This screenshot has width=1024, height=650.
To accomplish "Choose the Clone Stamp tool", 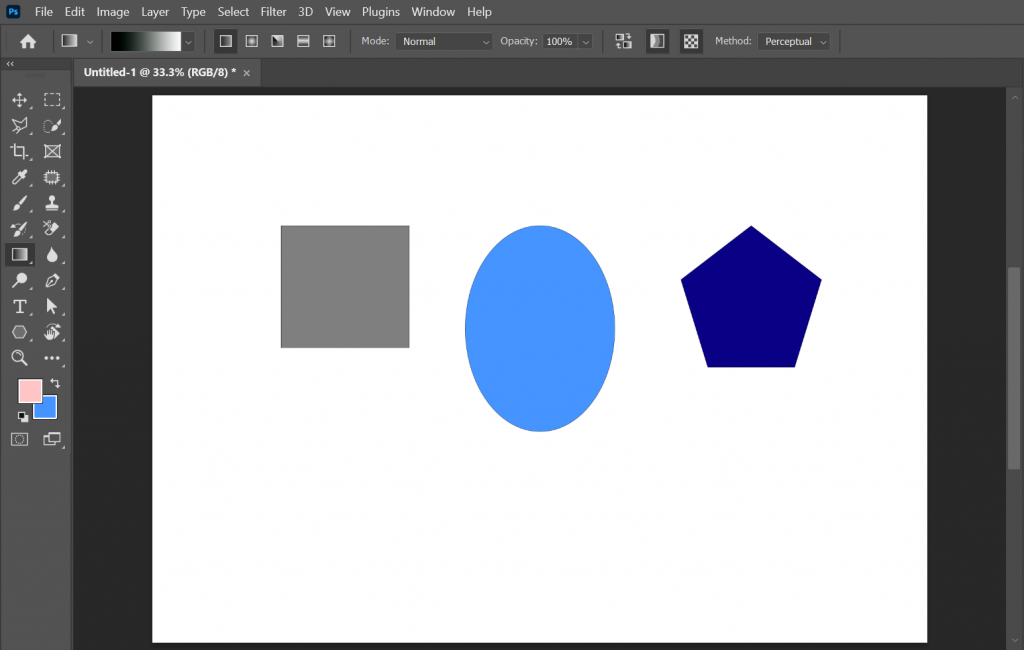I will tap(53, 203).
